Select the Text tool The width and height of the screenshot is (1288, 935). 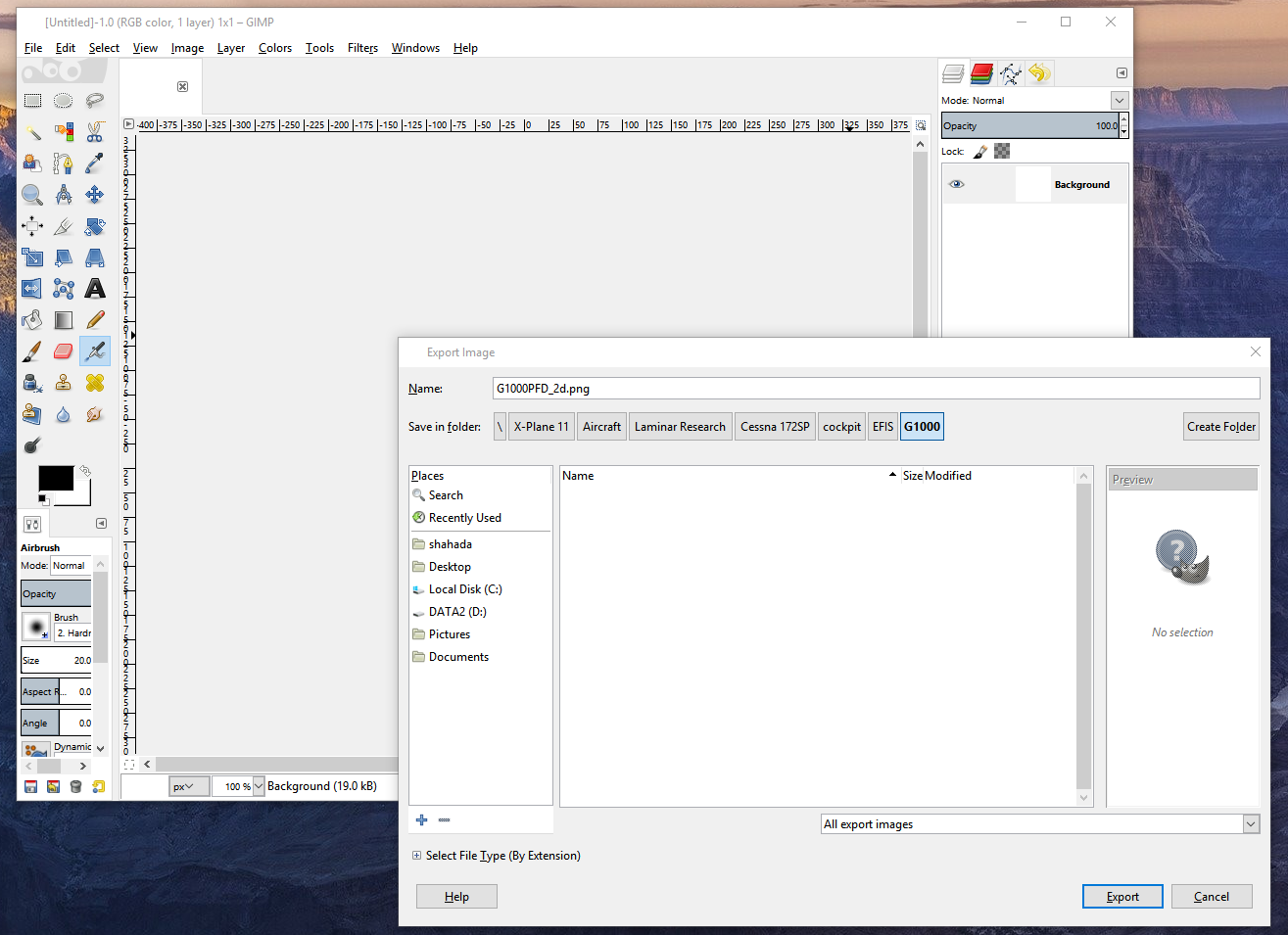coord(95,289)
